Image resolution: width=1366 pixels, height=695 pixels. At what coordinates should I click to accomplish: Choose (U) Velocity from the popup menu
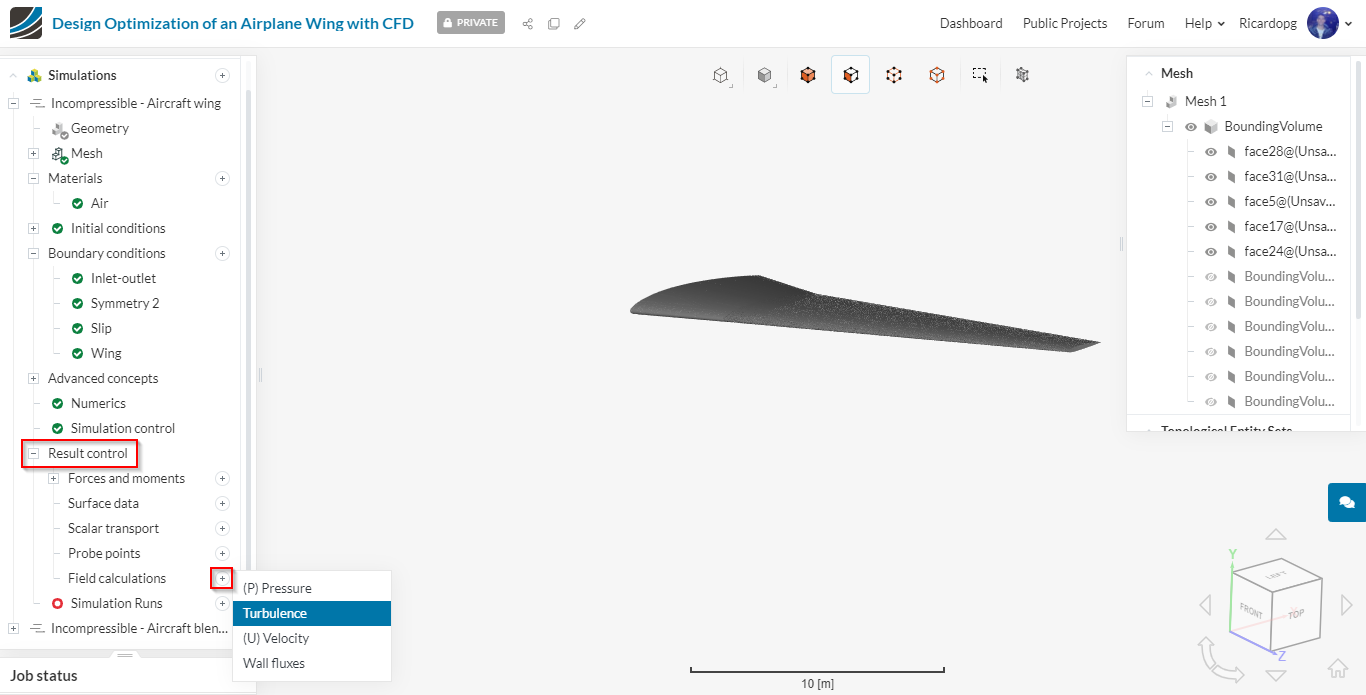coord(312,638)
